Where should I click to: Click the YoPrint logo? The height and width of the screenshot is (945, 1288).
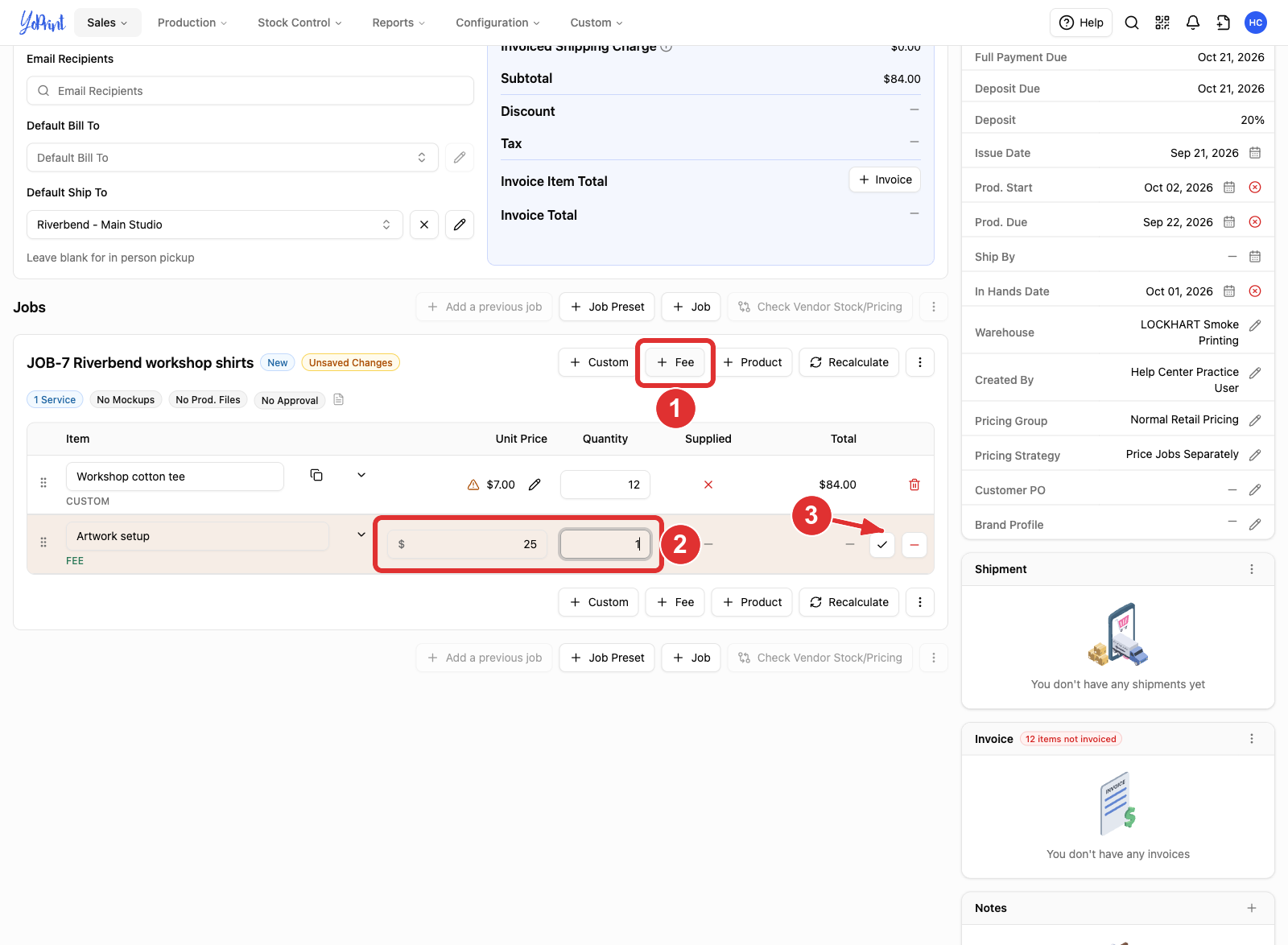pyautogui.click(x=42, y=23)
